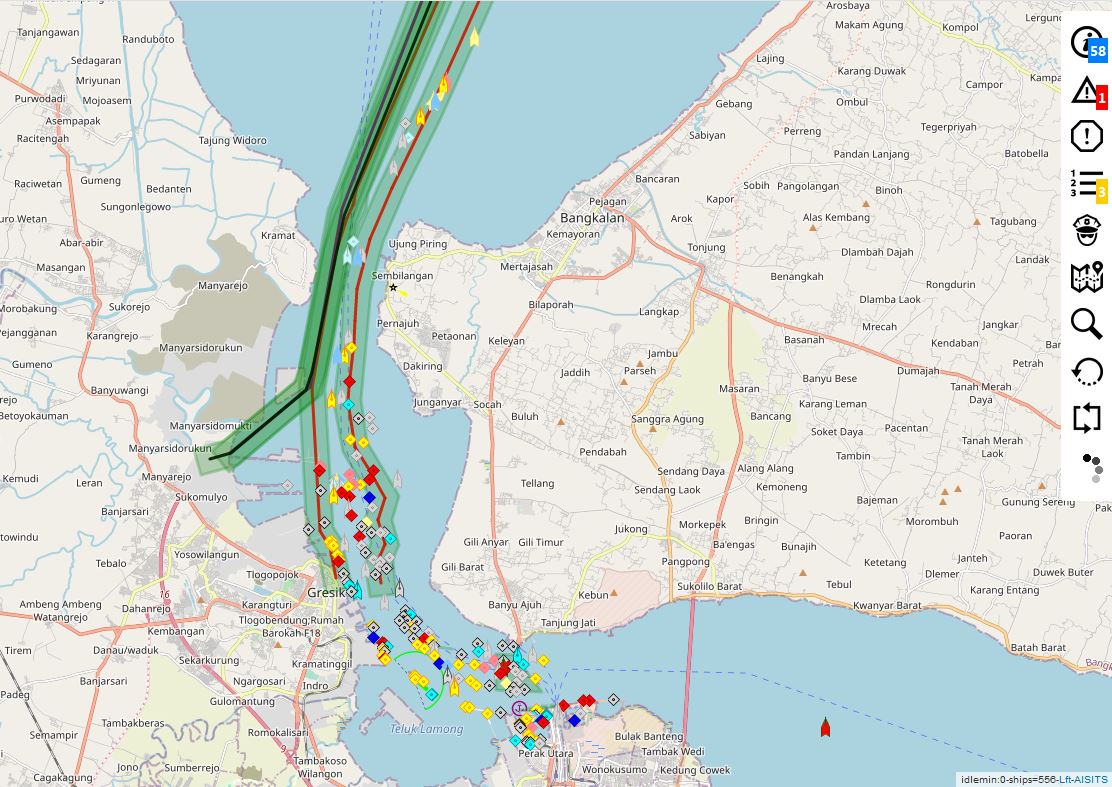Open the warning triangle alerts icon
1112x787 pixels.
coord(1085,90)
